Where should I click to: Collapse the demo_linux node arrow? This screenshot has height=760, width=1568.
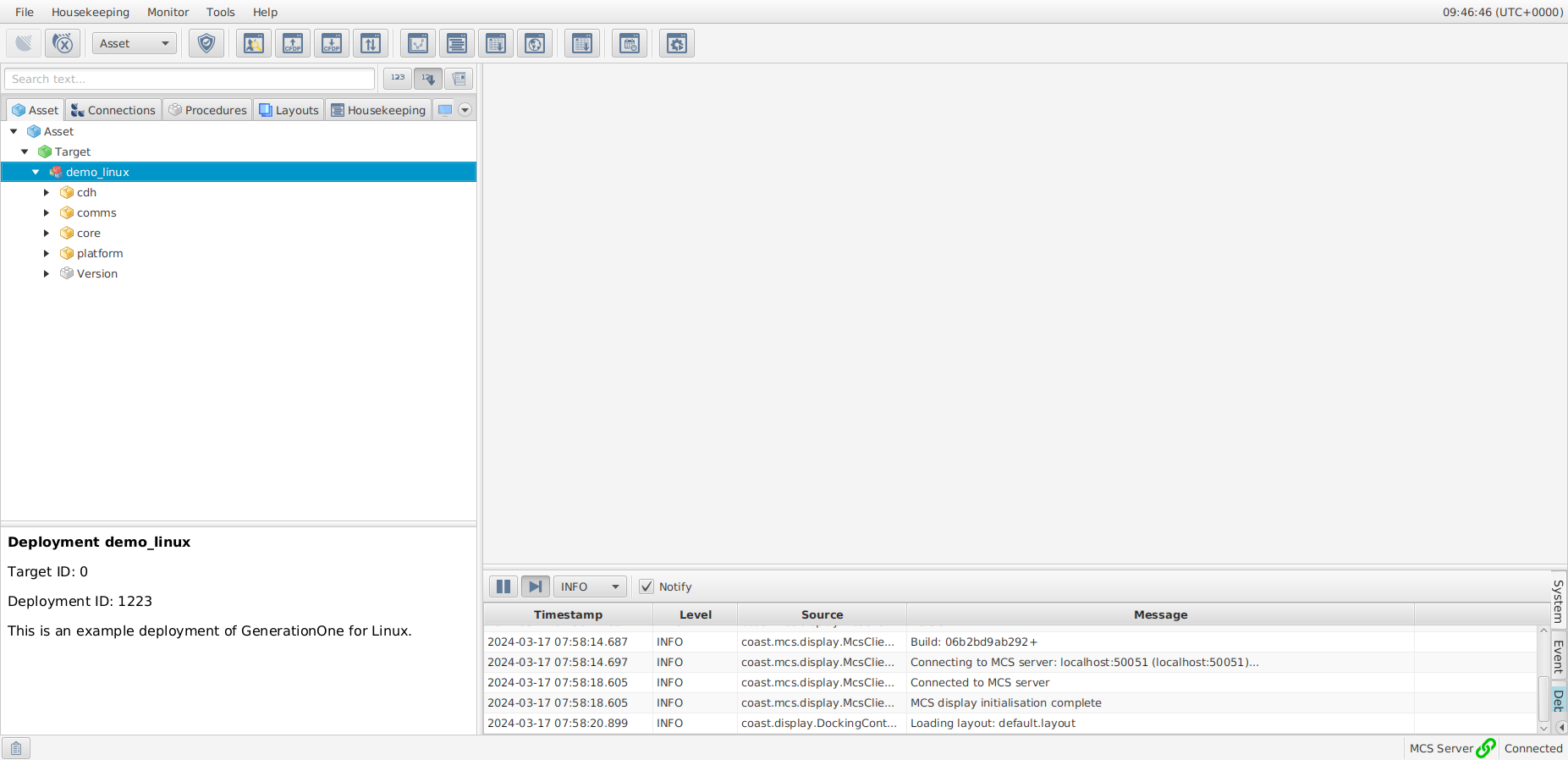[36, 172]
